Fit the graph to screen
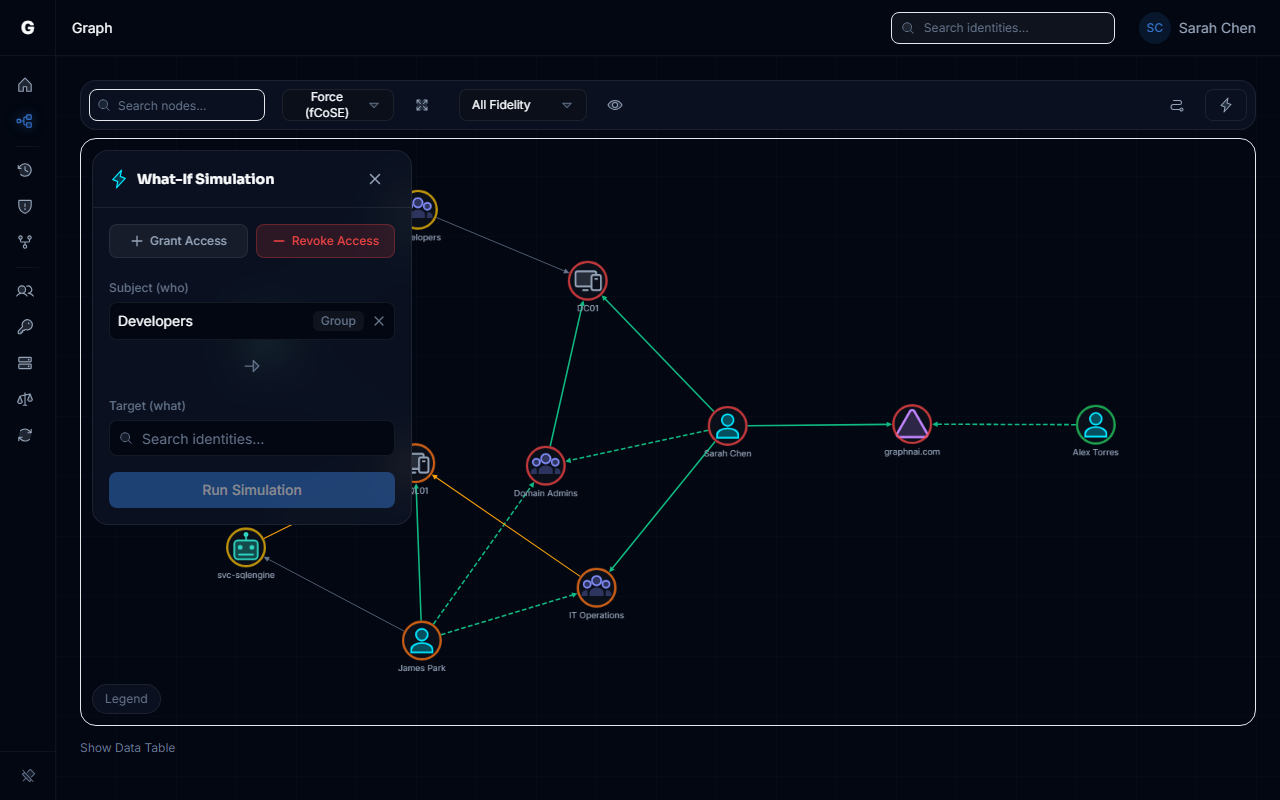Viewport: 1280px width, 800px height. (422, 105)
